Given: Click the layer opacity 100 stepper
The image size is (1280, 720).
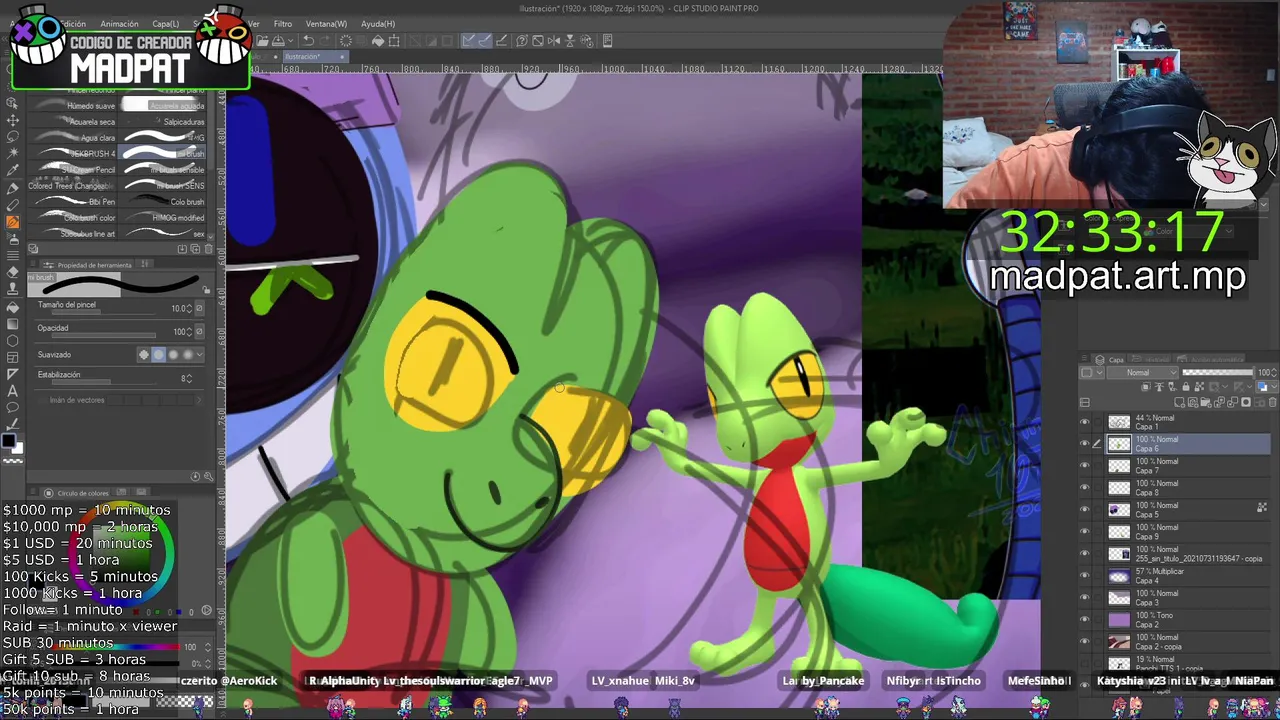Looking at the screenshot, I should click(1274, 372).
